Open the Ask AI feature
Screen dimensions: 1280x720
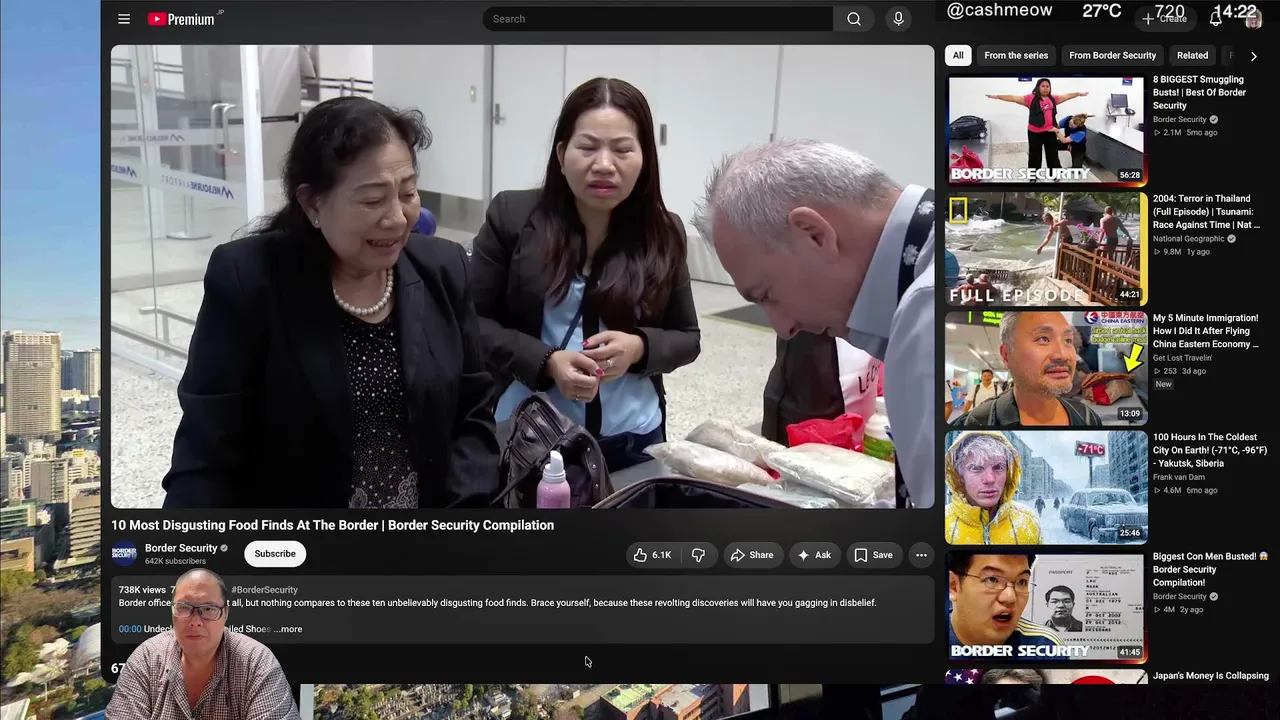click(x=813, y=555)
